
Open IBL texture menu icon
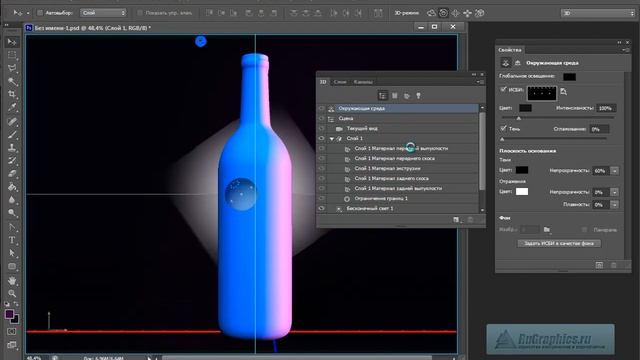[x=564, y=92]
